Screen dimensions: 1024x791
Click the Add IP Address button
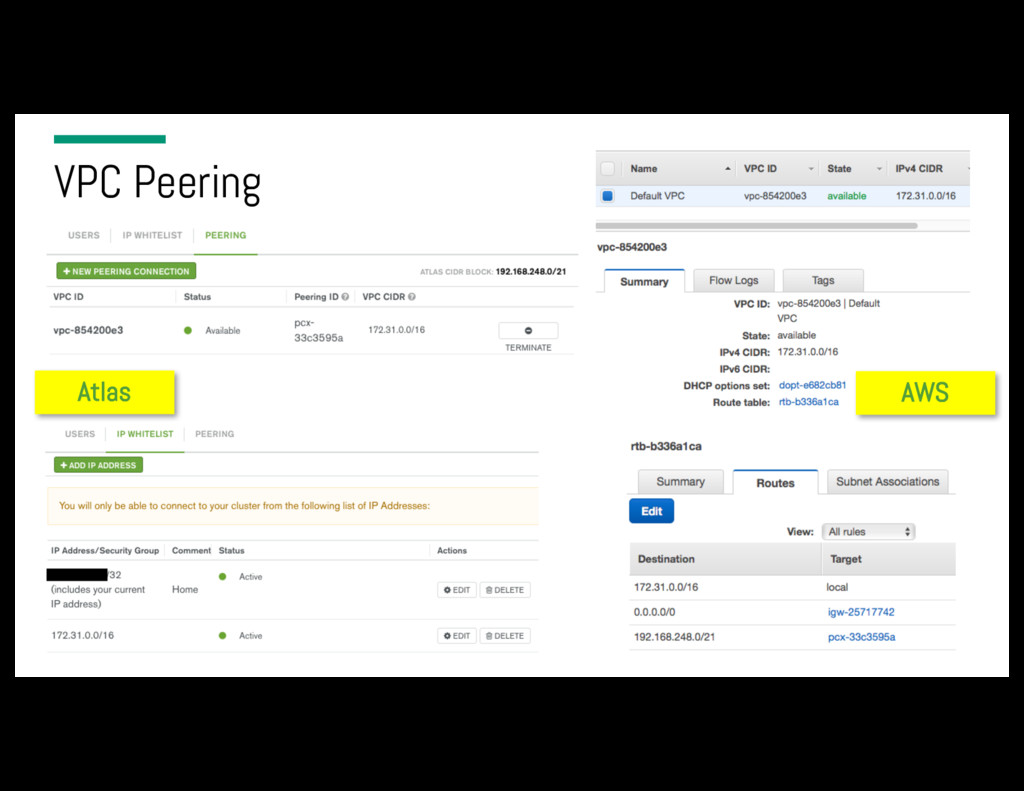[98, 465]
